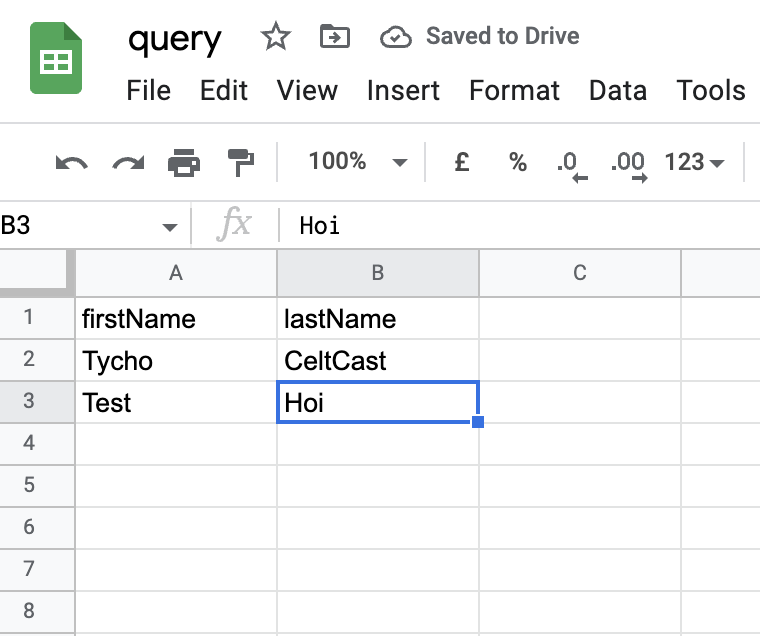Open the 123 number formats dropdown

pos(694,162)
